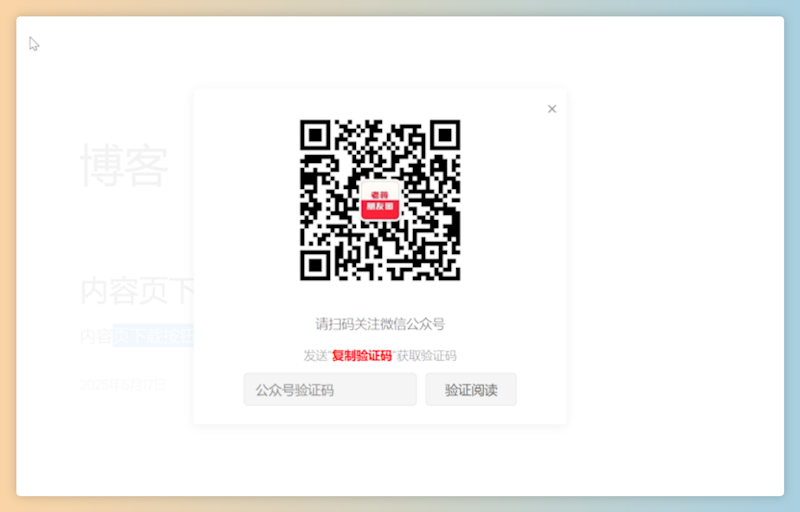Click the 公众号验证码 input field
Screen dimensions: 800x512
click(330, 390)
